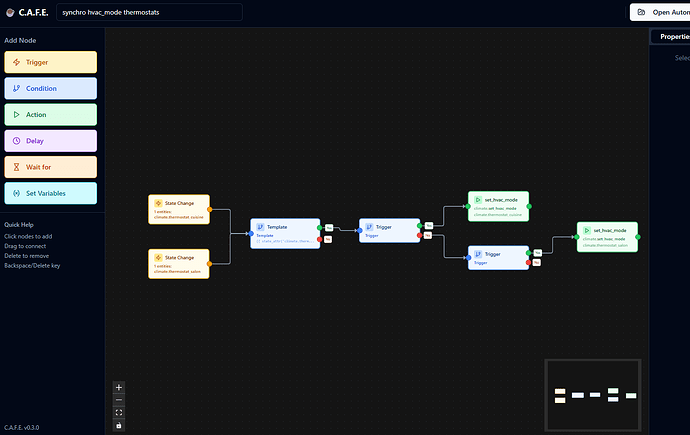Image resolution: width=690 pixels, height=435 pixels.
Task: Select the climate.thermostat_salon State Change node
Action: (179, 263)
